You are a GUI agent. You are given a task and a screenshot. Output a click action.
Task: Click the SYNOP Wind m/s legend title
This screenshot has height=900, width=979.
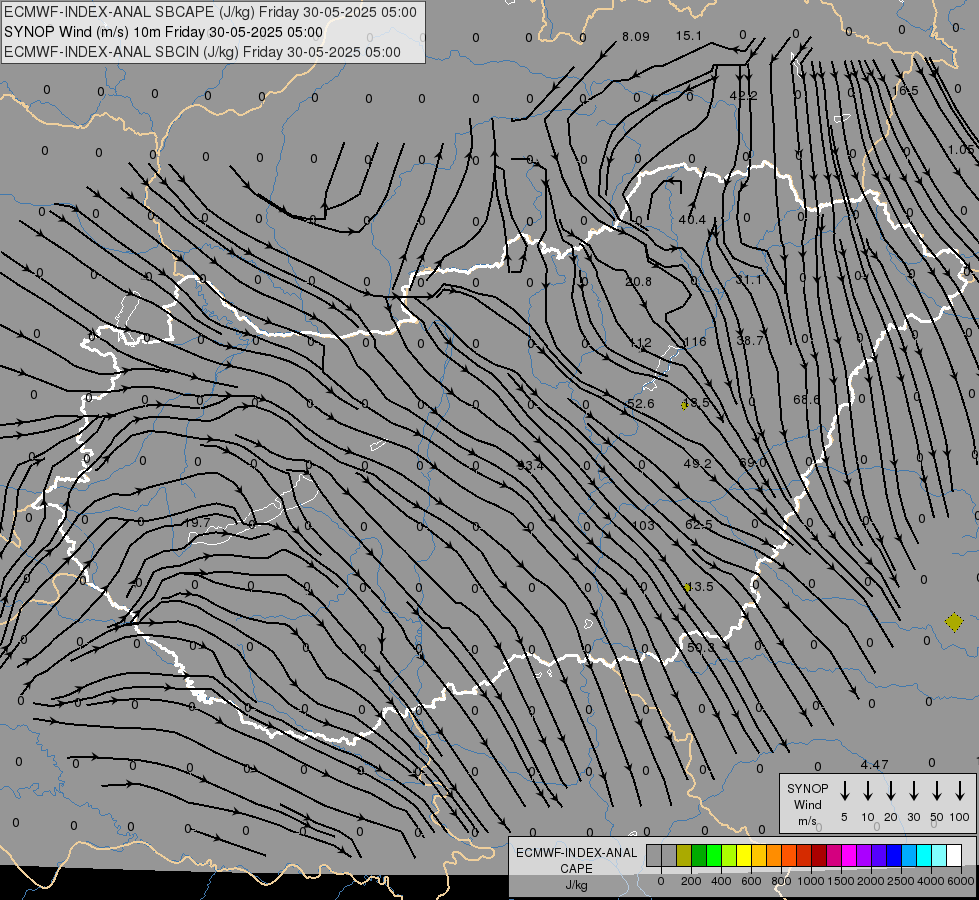click(807, 804)
